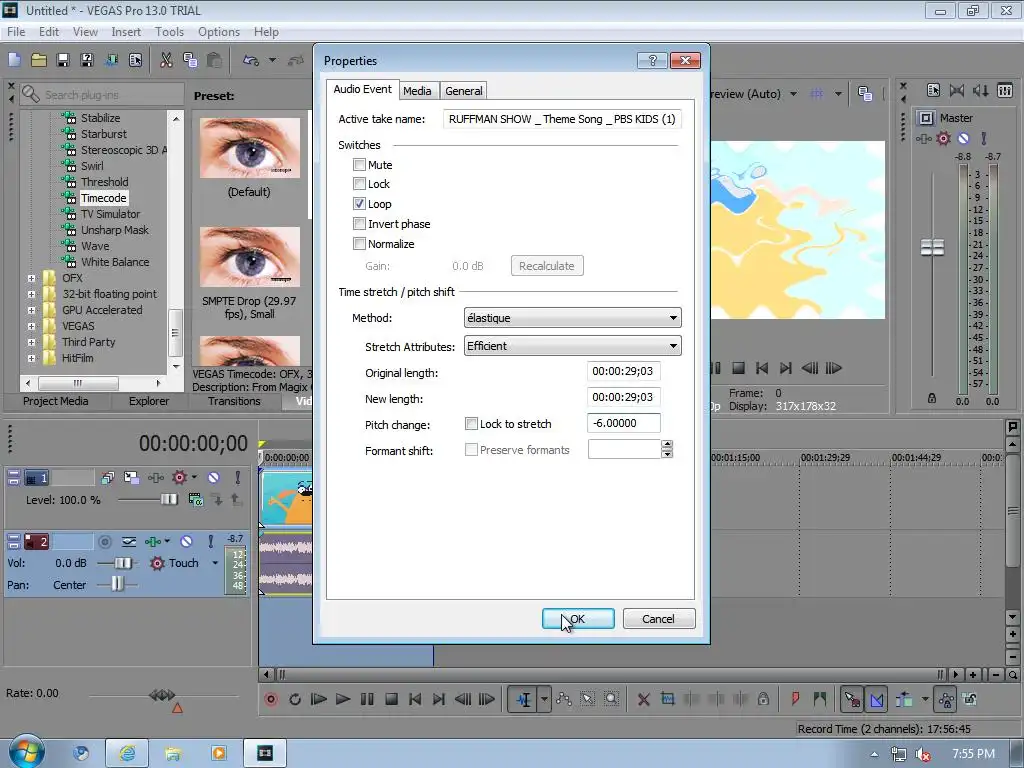Screen dimensions: 1024x768
Task: Click the Cut scissors icon
Action: (166, 60)
